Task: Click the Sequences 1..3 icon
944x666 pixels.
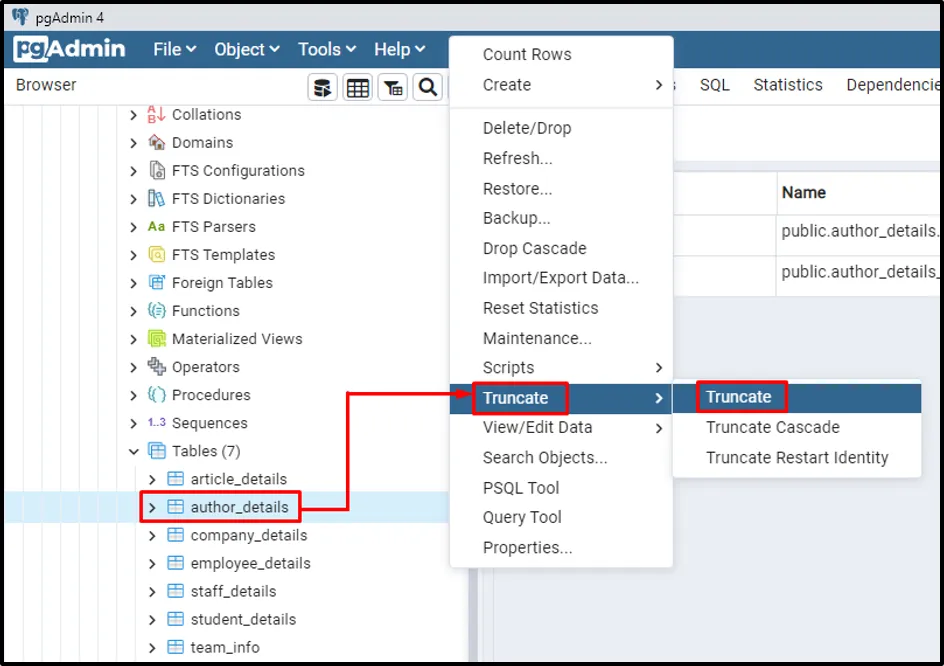Action: 157,423
